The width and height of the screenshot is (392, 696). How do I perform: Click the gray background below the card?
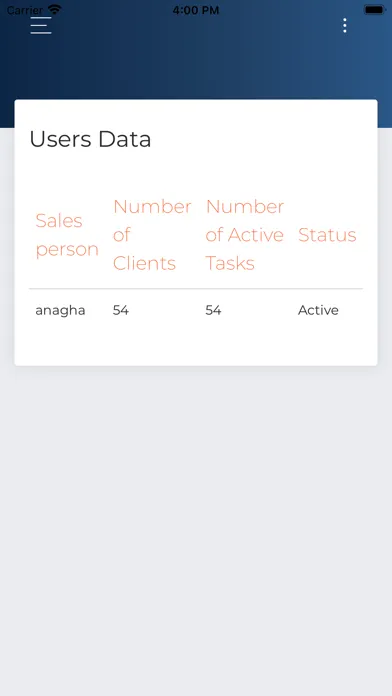pyautogui.click(x=196, y=530)
